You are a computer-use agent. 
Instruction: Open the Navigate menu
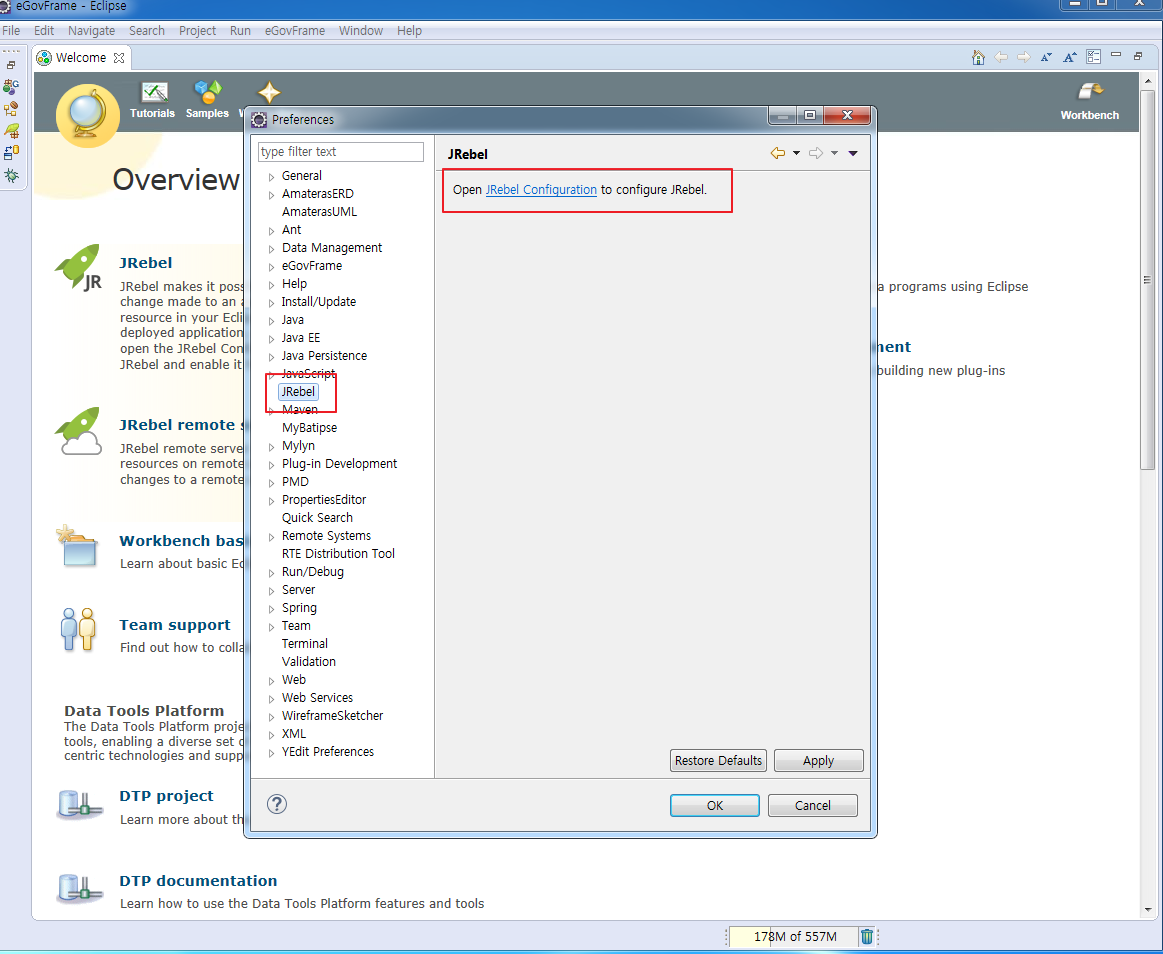point(91,30)
